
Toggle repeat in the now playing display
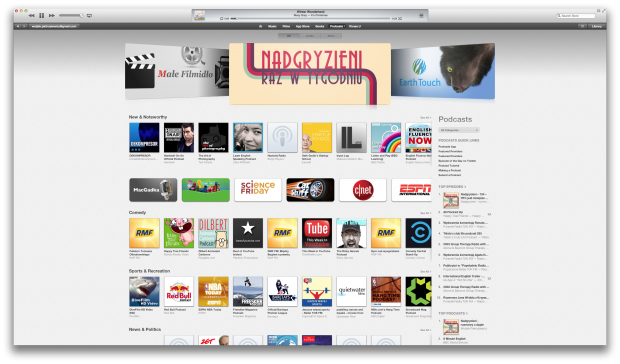[x=221, y=19]
